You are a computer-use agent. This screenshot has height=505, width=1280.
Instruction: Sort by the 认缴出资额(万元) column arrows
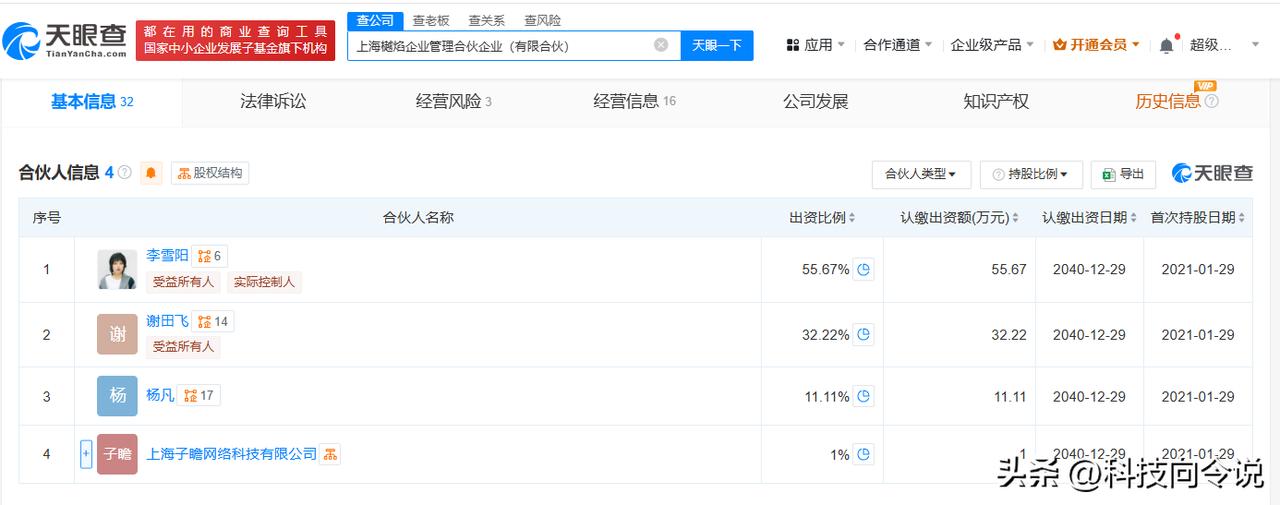[x=1015, y=218]
